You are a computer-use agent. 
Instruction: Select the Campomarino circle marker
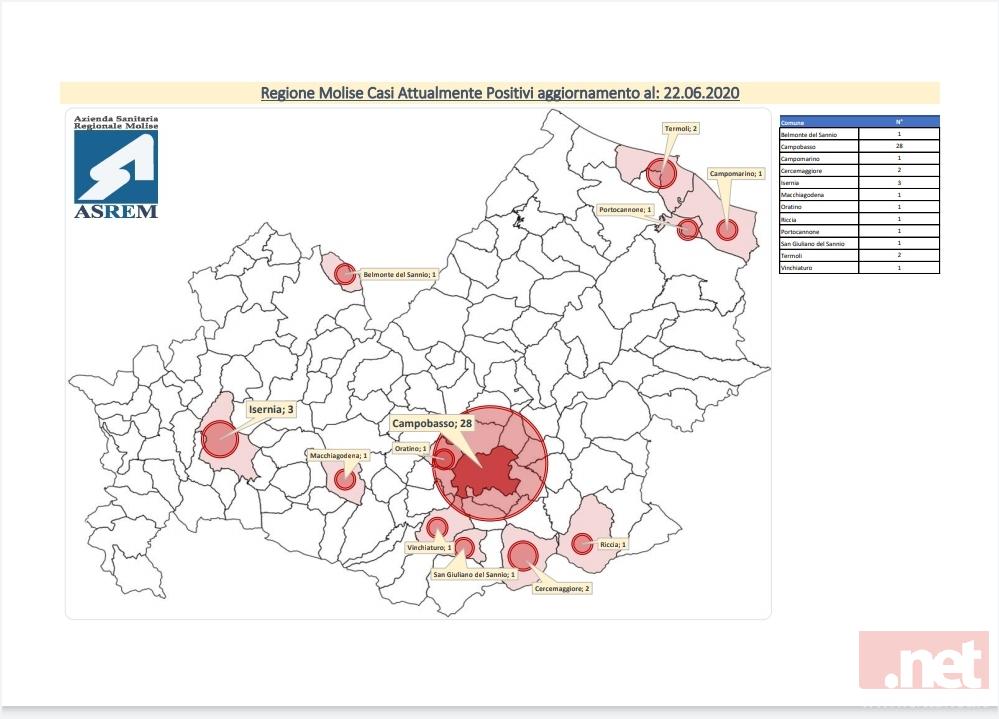pos(728,228)
